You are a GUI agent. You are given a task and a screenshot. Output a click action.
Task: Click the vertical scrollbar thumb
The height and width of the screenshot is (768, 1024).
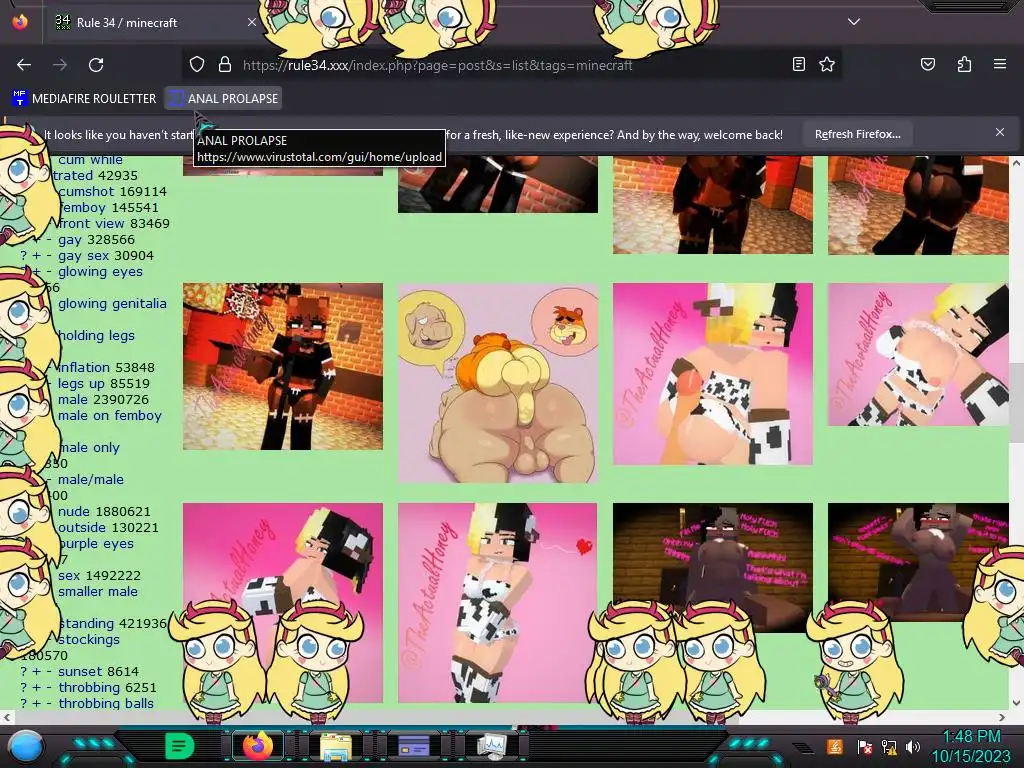coord(1016,403)
